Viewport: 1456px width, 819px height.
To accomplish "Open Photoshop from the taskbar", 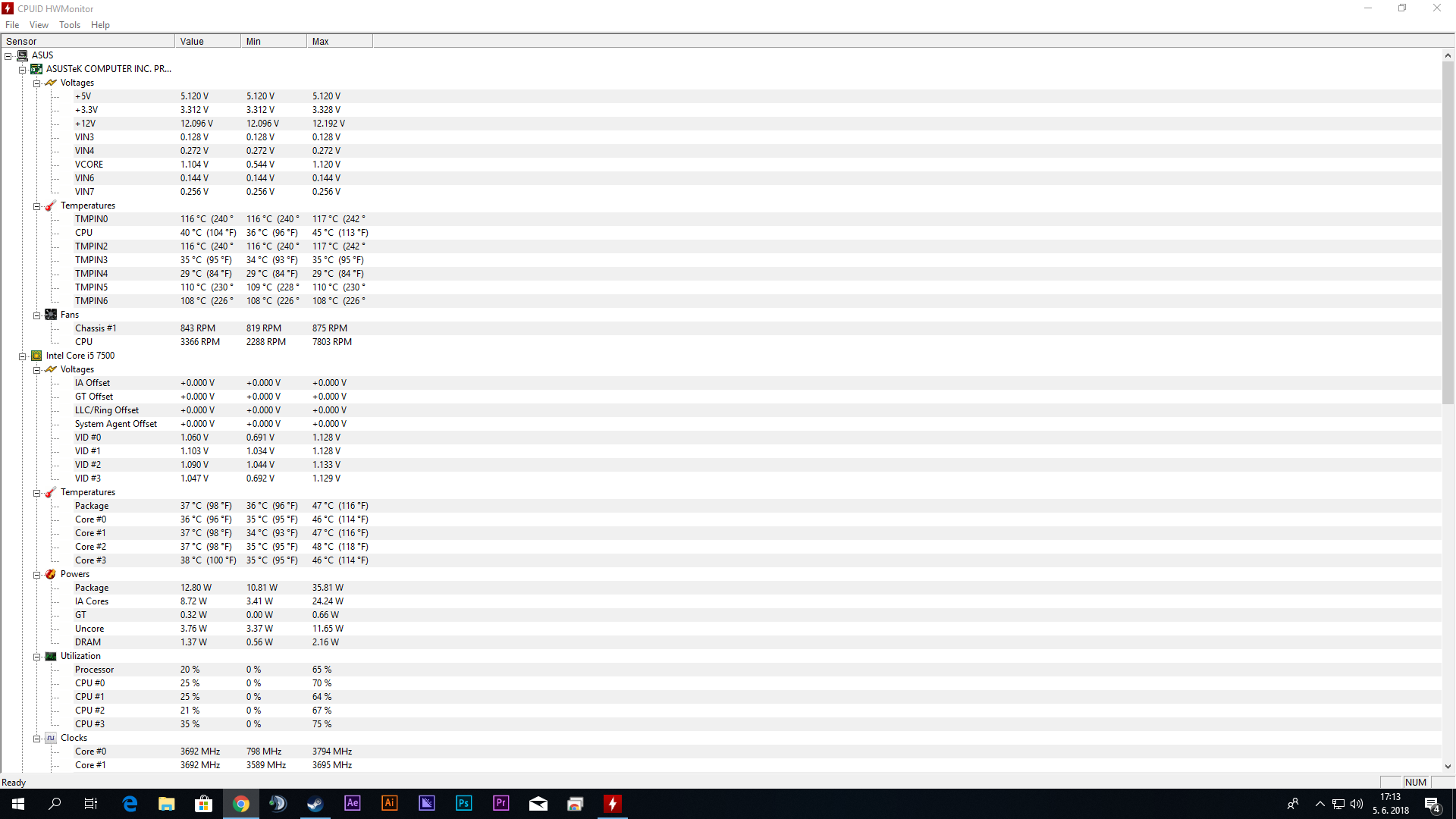I will 464,803.
